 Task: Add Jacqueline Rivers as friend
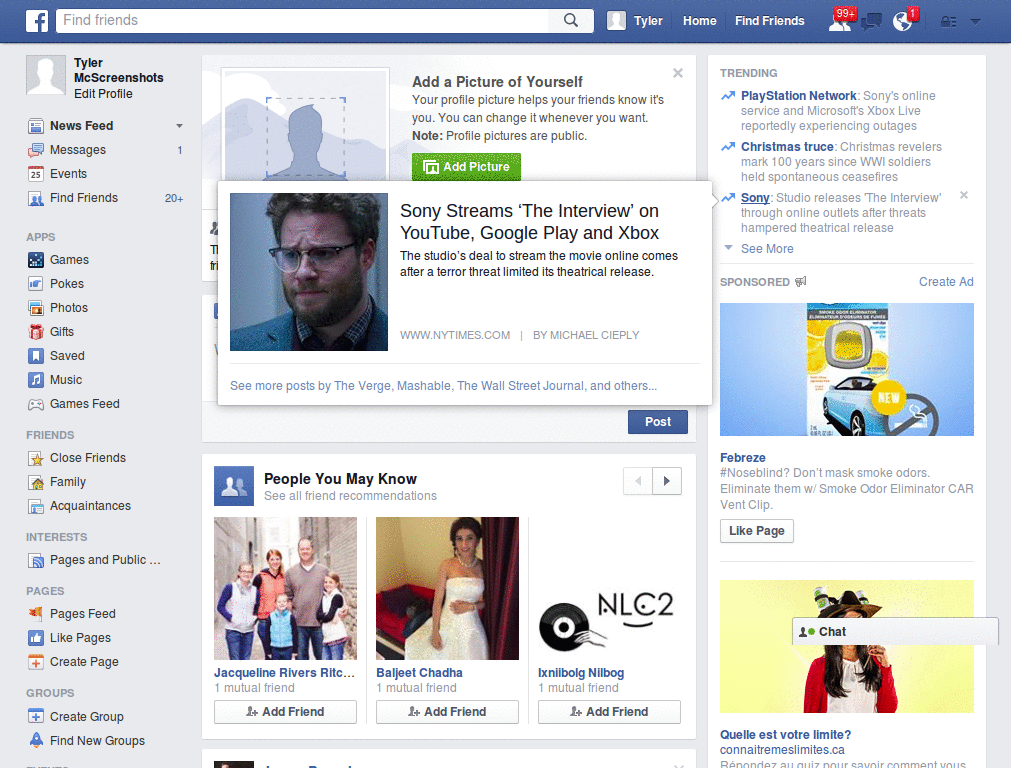pos(285,712)
